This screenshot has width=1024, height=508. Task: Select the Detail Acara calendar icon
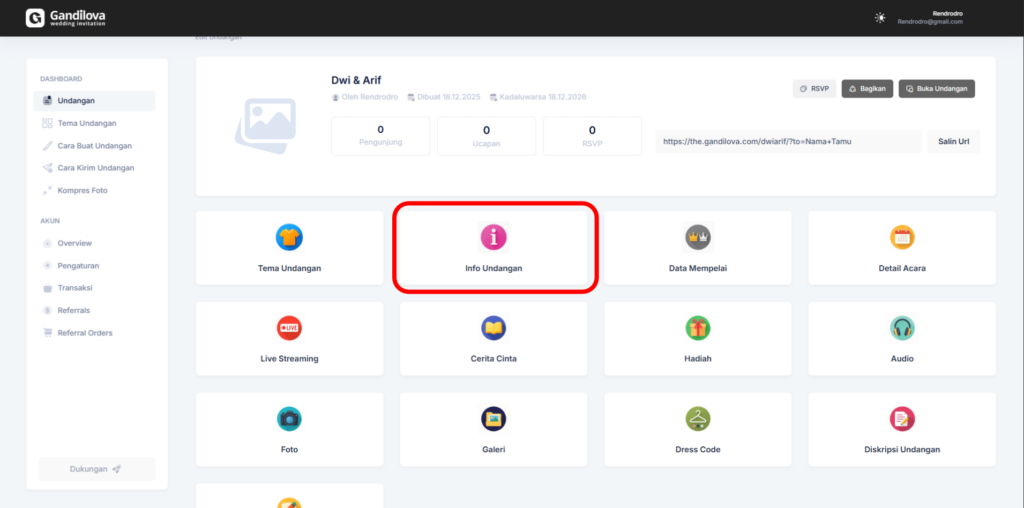[902, 237]
